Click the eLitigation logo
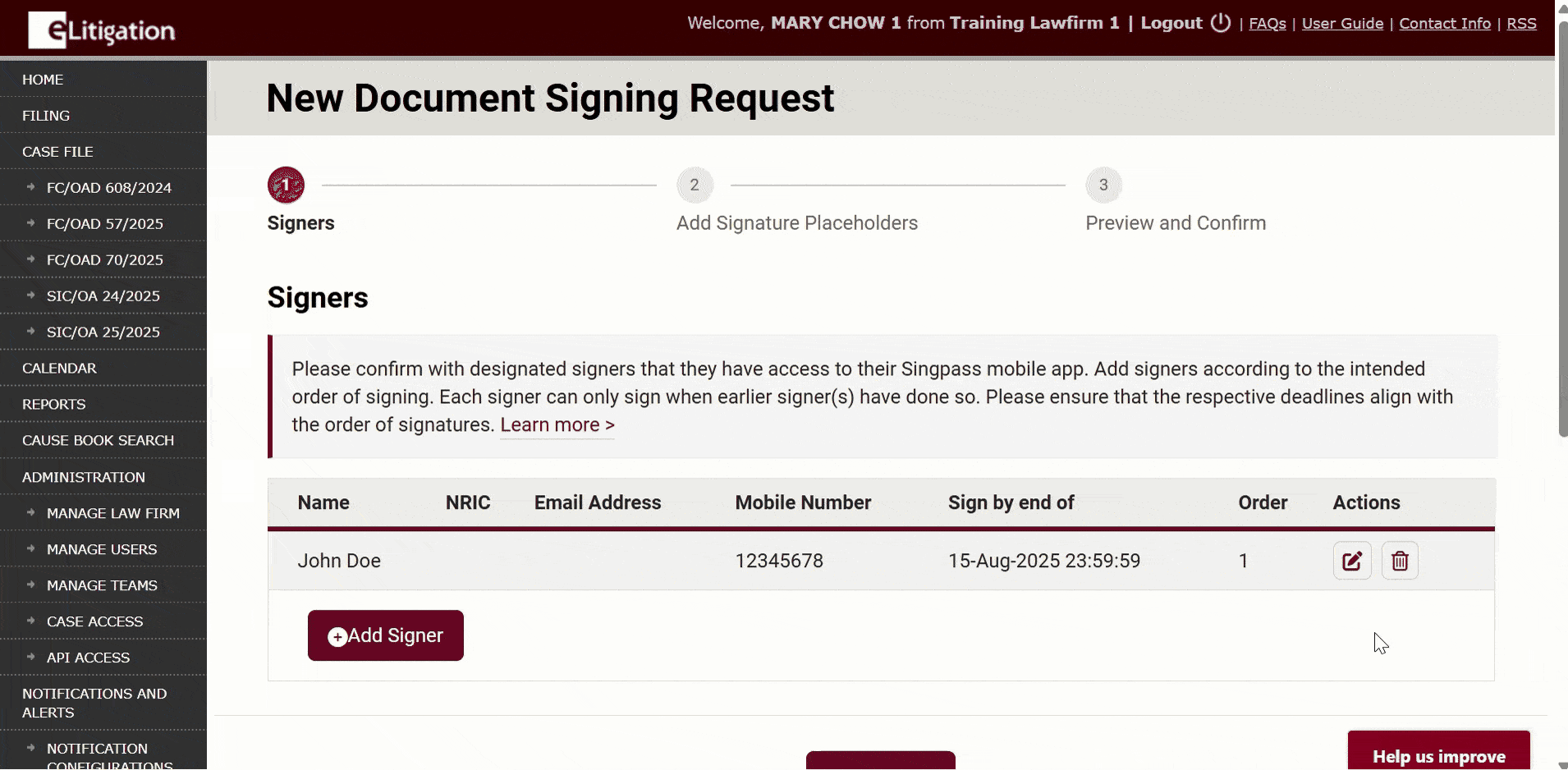This screenshot has height=770, width=1568. (x=102, y=30)
